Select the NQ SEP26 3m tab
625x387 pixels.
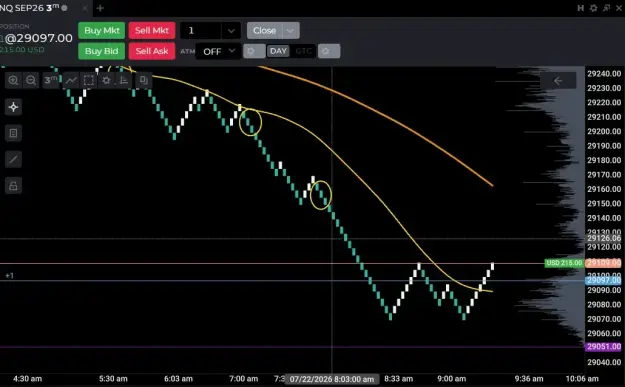pyautogui.click(x=33, y=8)
